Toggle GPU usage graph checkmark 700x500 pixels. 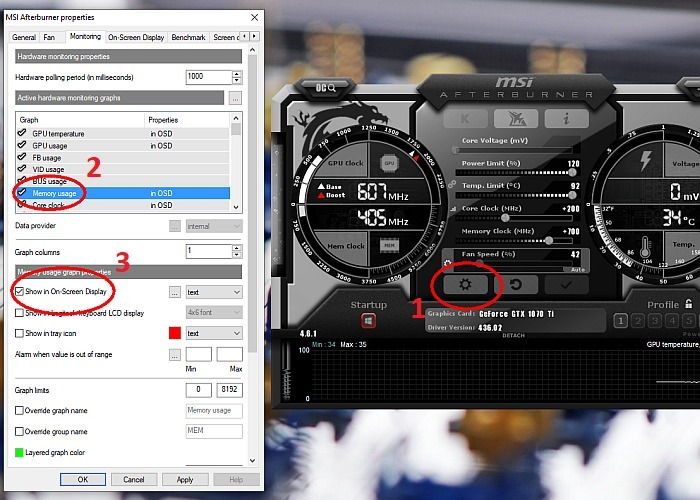tap(21, 145)
